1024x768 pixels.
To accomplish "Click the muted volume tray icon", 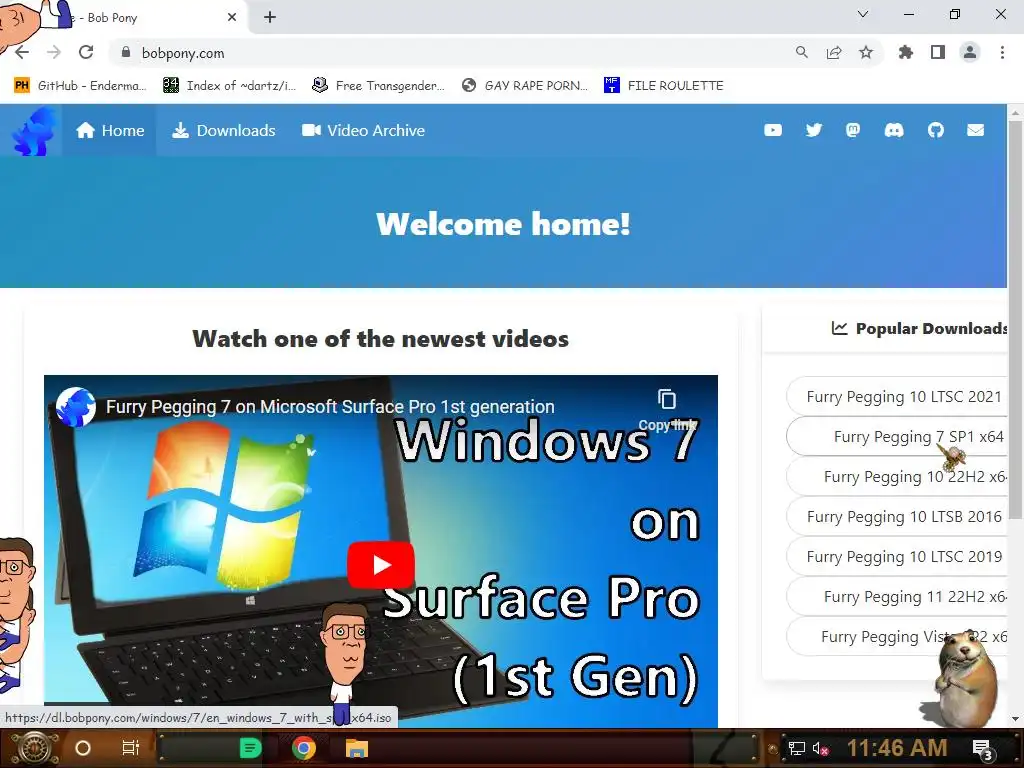I will point(821,748).
